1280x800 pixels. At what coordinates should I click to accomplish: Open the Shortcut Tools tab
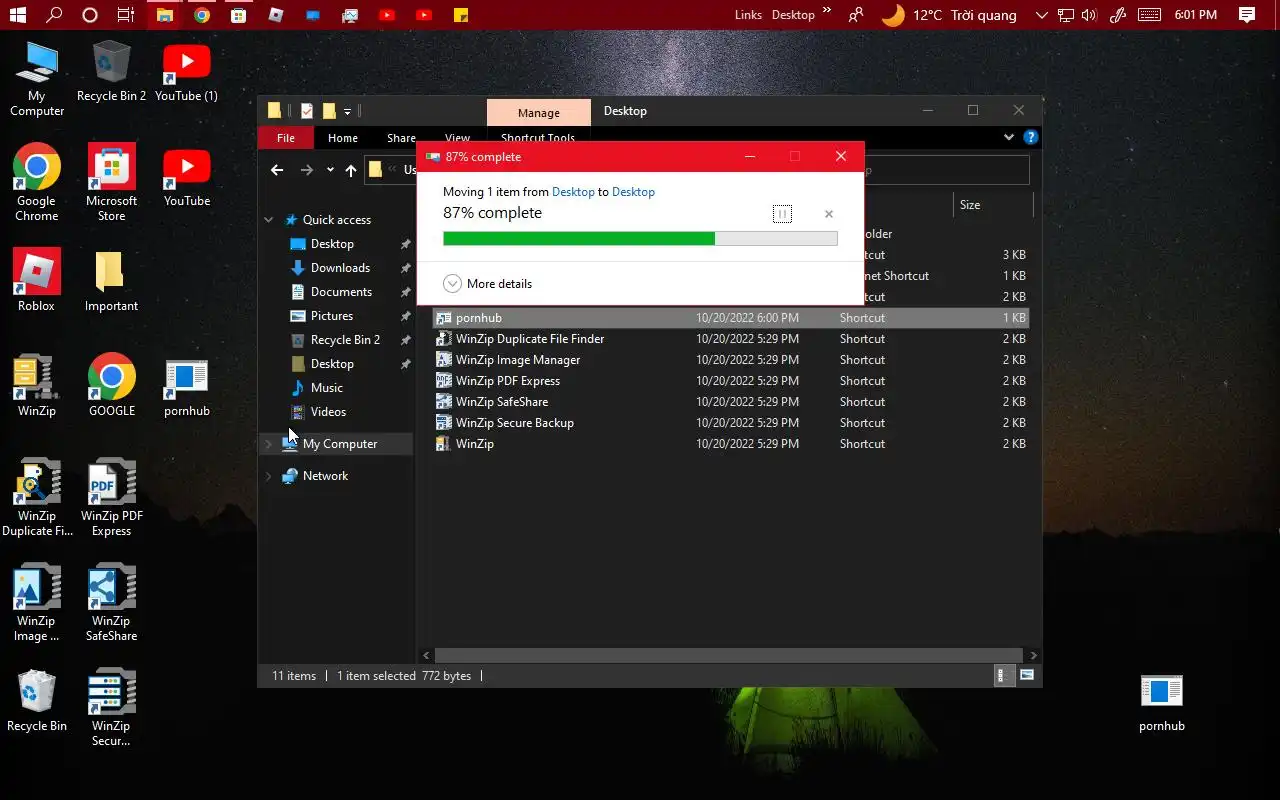tap(538, 138)
